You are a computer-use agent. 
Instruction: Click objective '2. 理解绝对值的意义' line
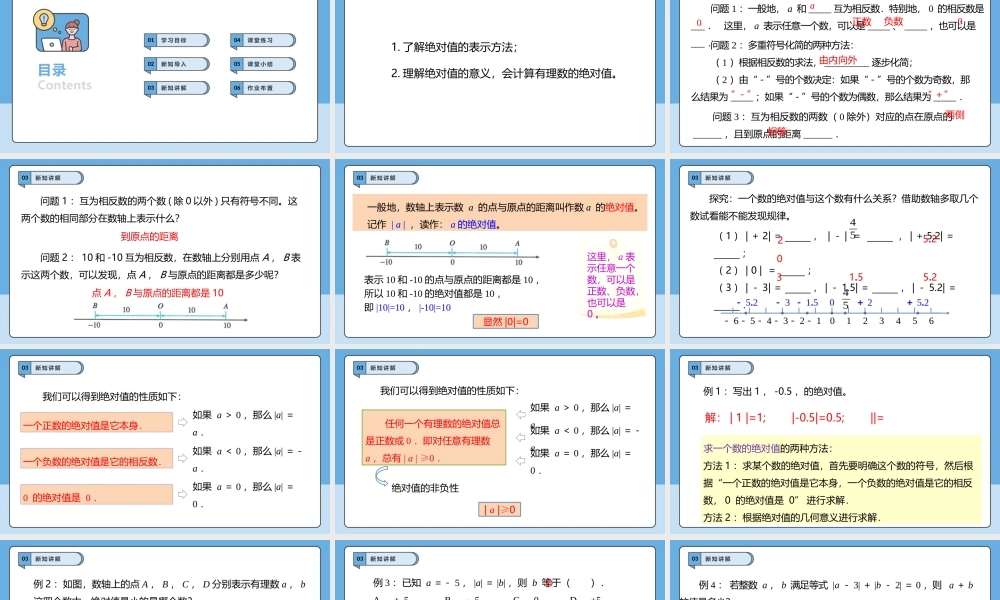coord(505,73)
